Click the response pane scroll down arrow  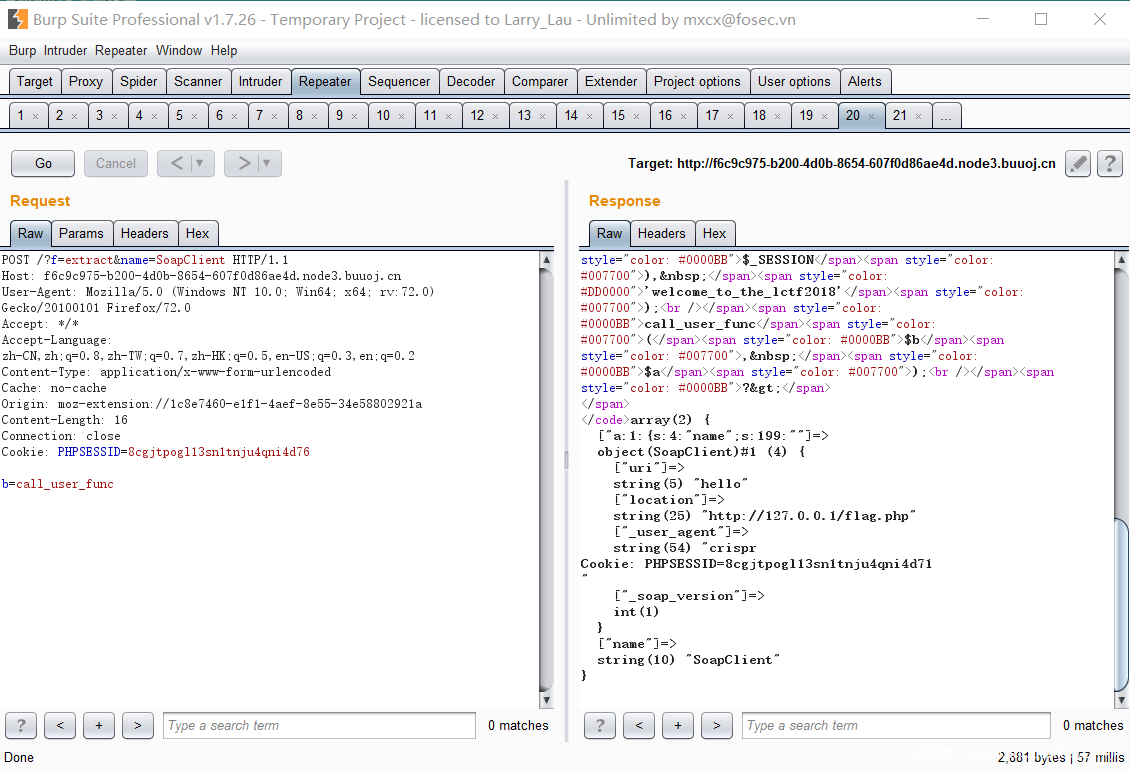pyautogui.click(x=1121, y=700)
